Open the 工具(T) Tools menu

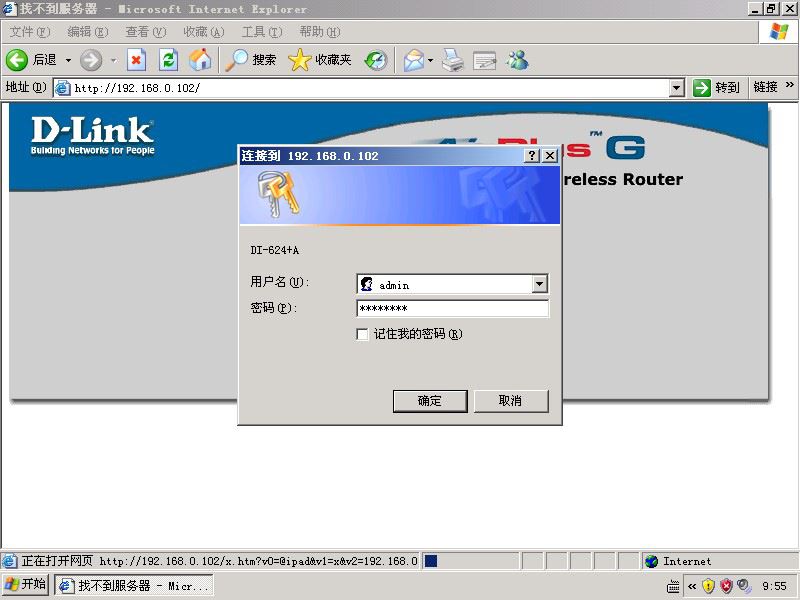pos(262,32)
